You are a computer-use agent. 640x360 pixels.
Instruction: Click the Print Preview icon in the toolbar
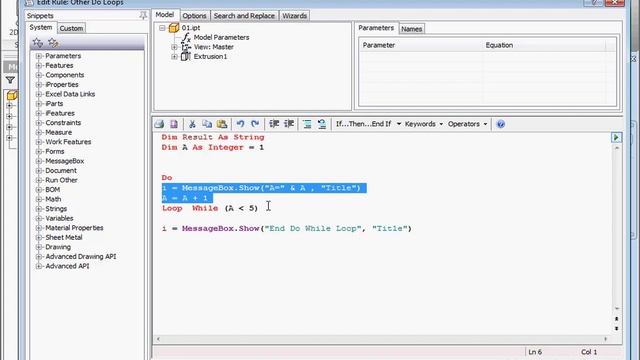[174, 124]
